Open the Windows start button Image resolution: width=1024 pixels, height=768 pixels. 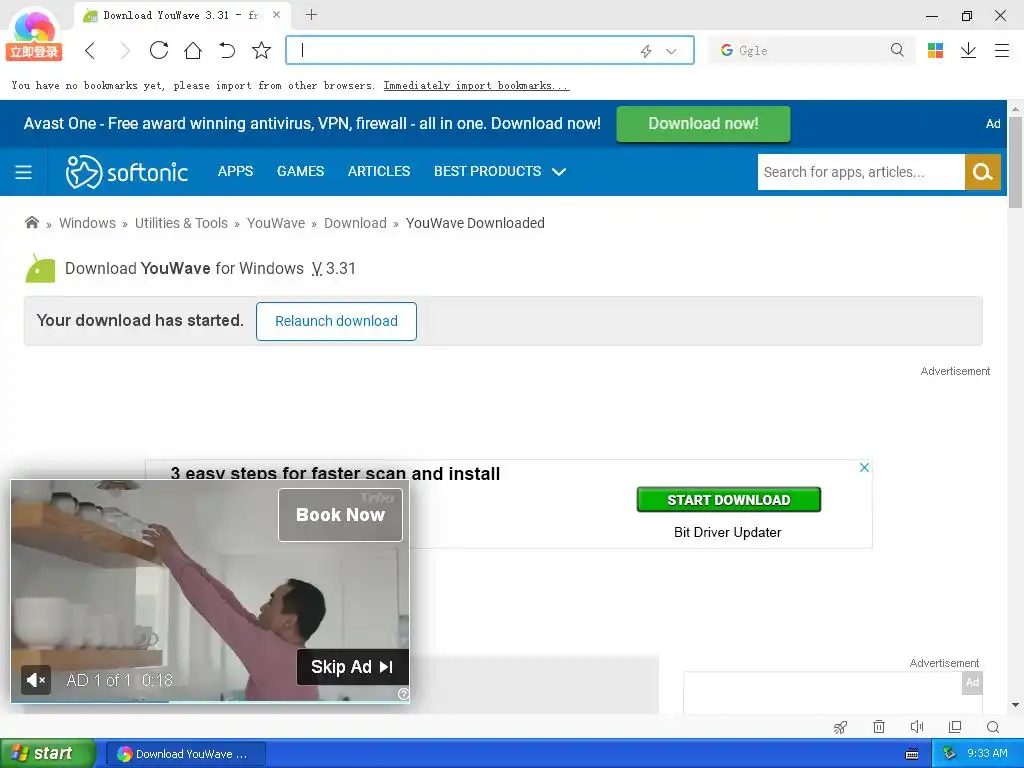coord(47,754)
